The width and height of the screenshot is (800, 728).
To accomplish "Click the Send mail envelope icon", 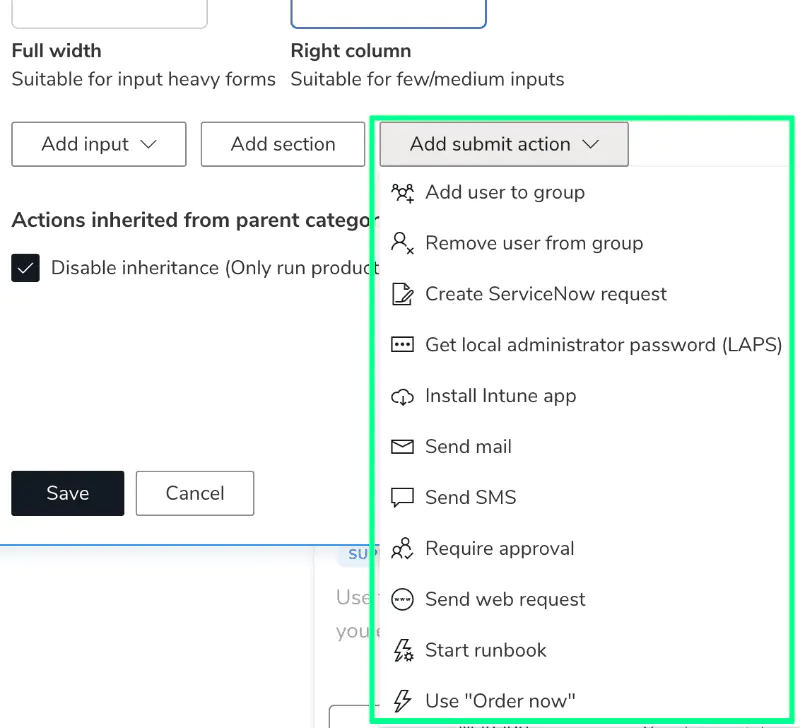I will click(403, 447).
